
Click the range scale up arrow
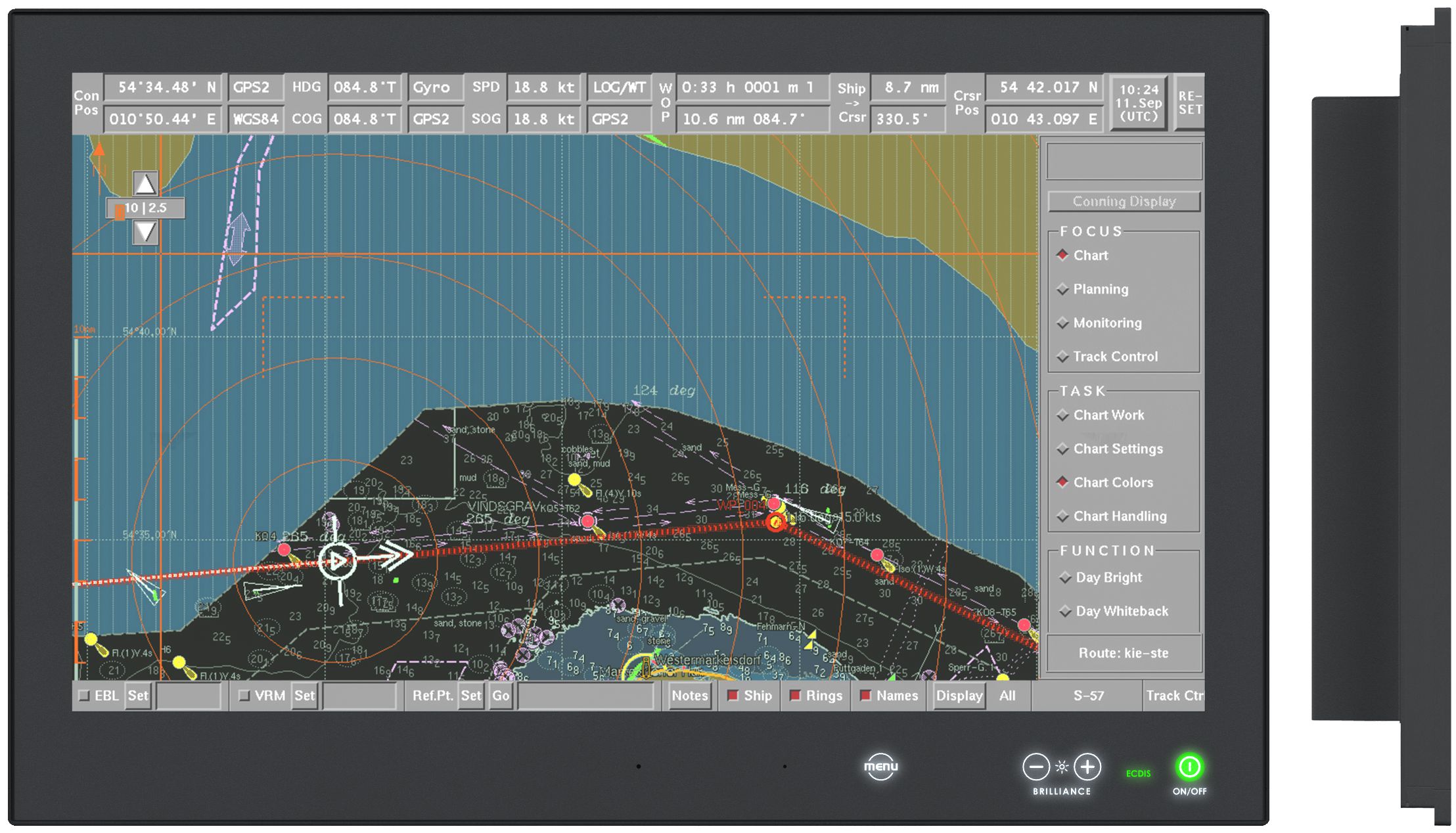(145, 184)
